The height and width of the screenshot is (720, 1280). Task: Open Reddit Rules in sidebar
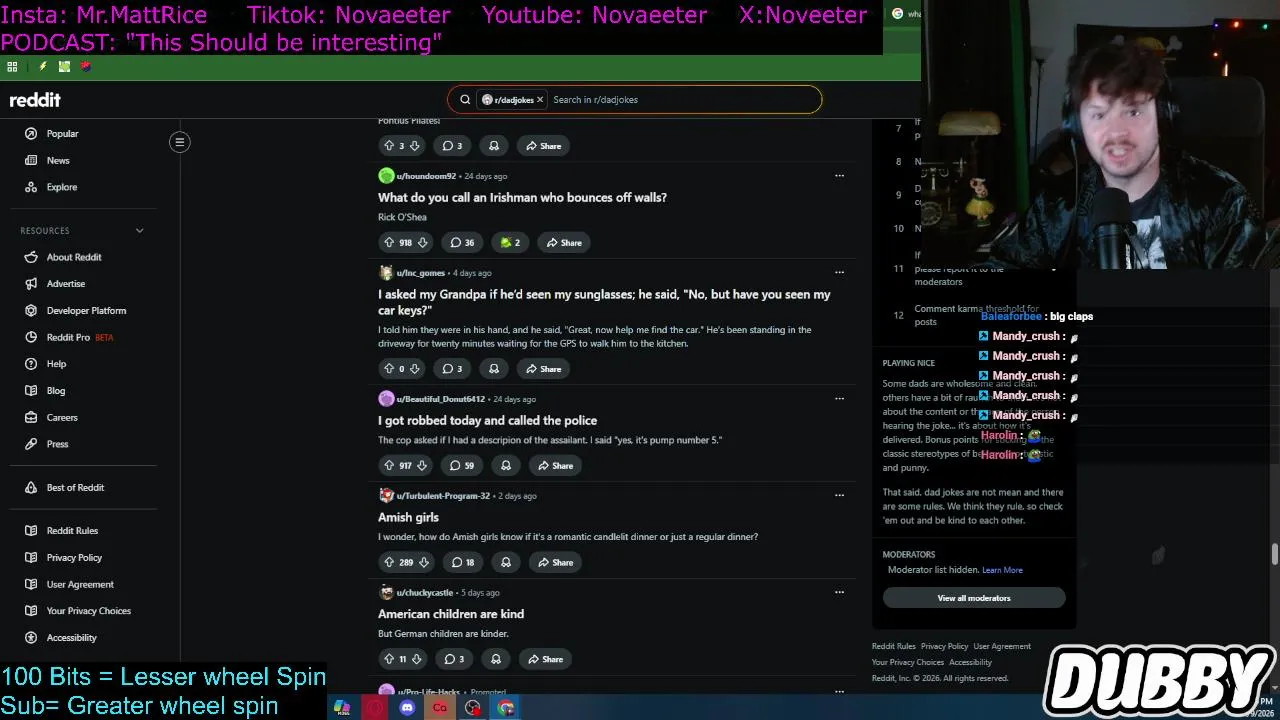click(x=72, y=531)
